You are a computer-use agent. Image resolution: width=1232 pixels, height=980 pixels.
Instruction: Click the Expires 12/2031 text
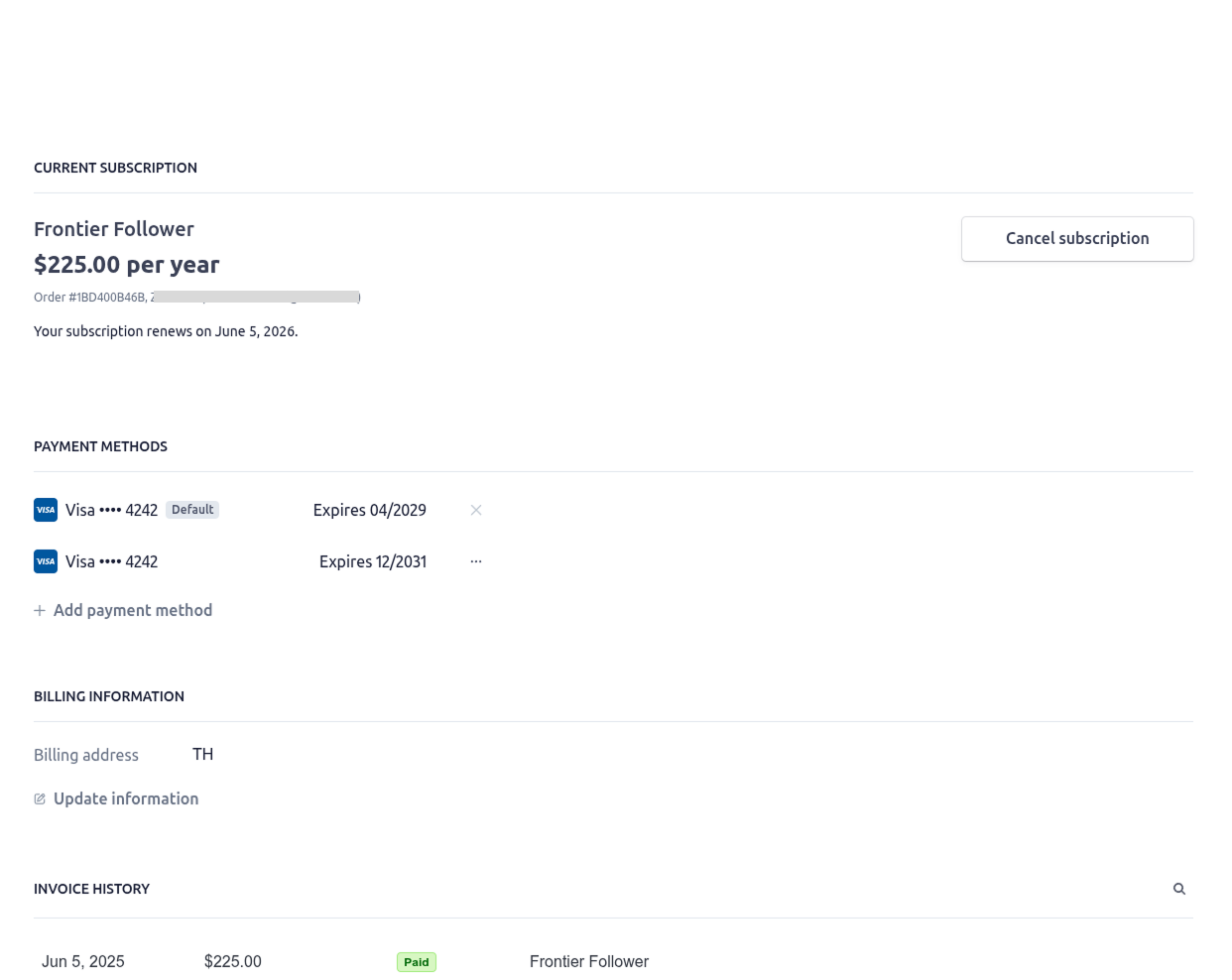[373, 561]
